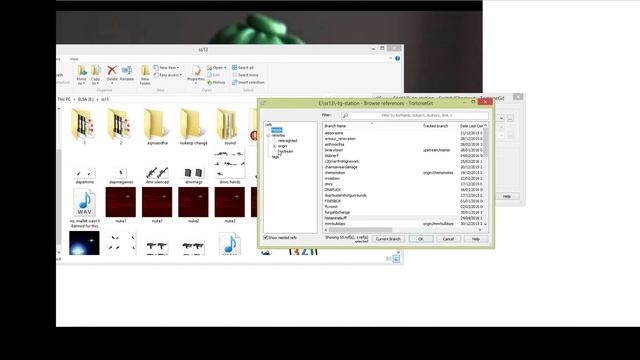
Task: Select the remotes node in refs tree
Action: click(278, 135)
